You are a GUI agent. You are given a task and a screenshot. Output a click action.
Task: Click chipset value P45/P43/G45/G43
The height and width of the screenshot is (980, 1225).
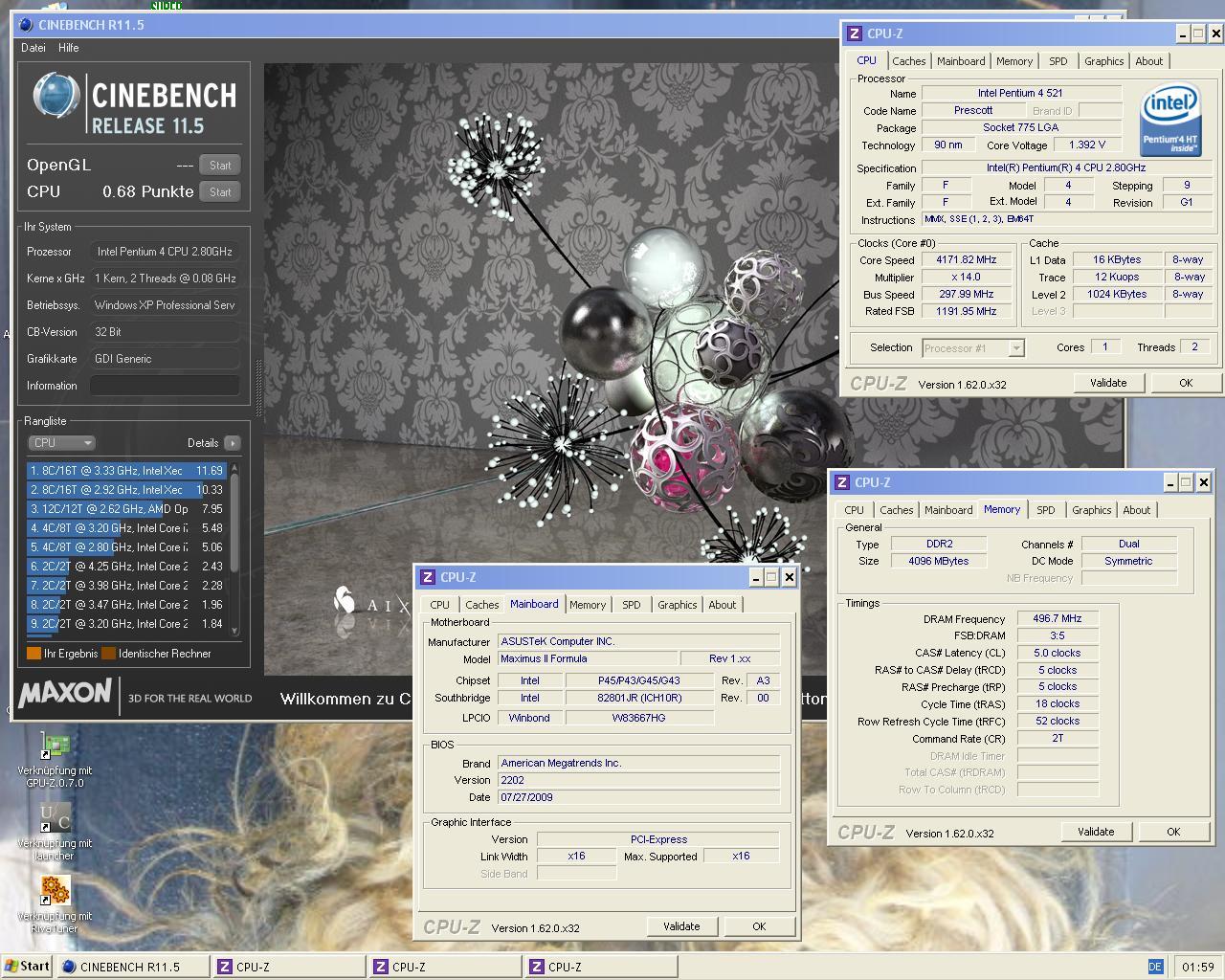(638, 681)
